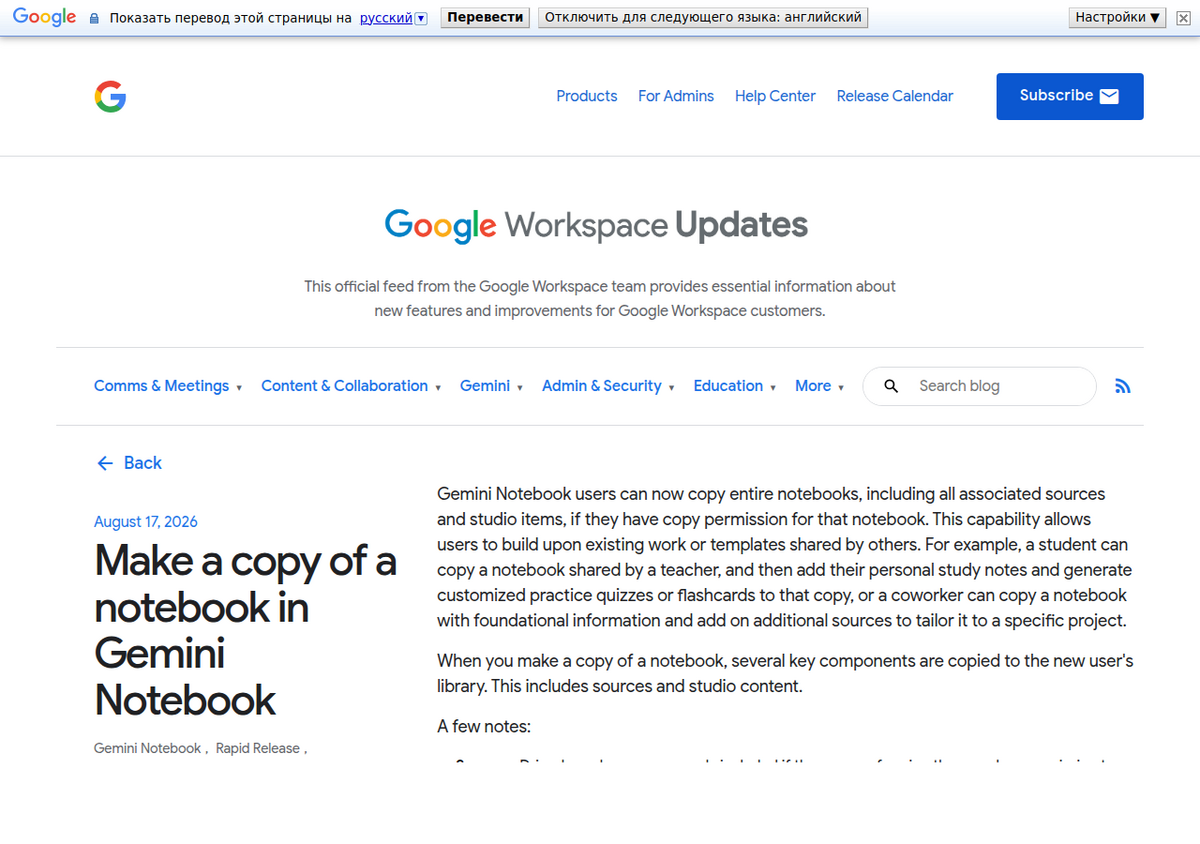Click the Subscribe button
The width and height of the screenshot is (1200, 844).
pyautogui.click(x=1070, y=96)
